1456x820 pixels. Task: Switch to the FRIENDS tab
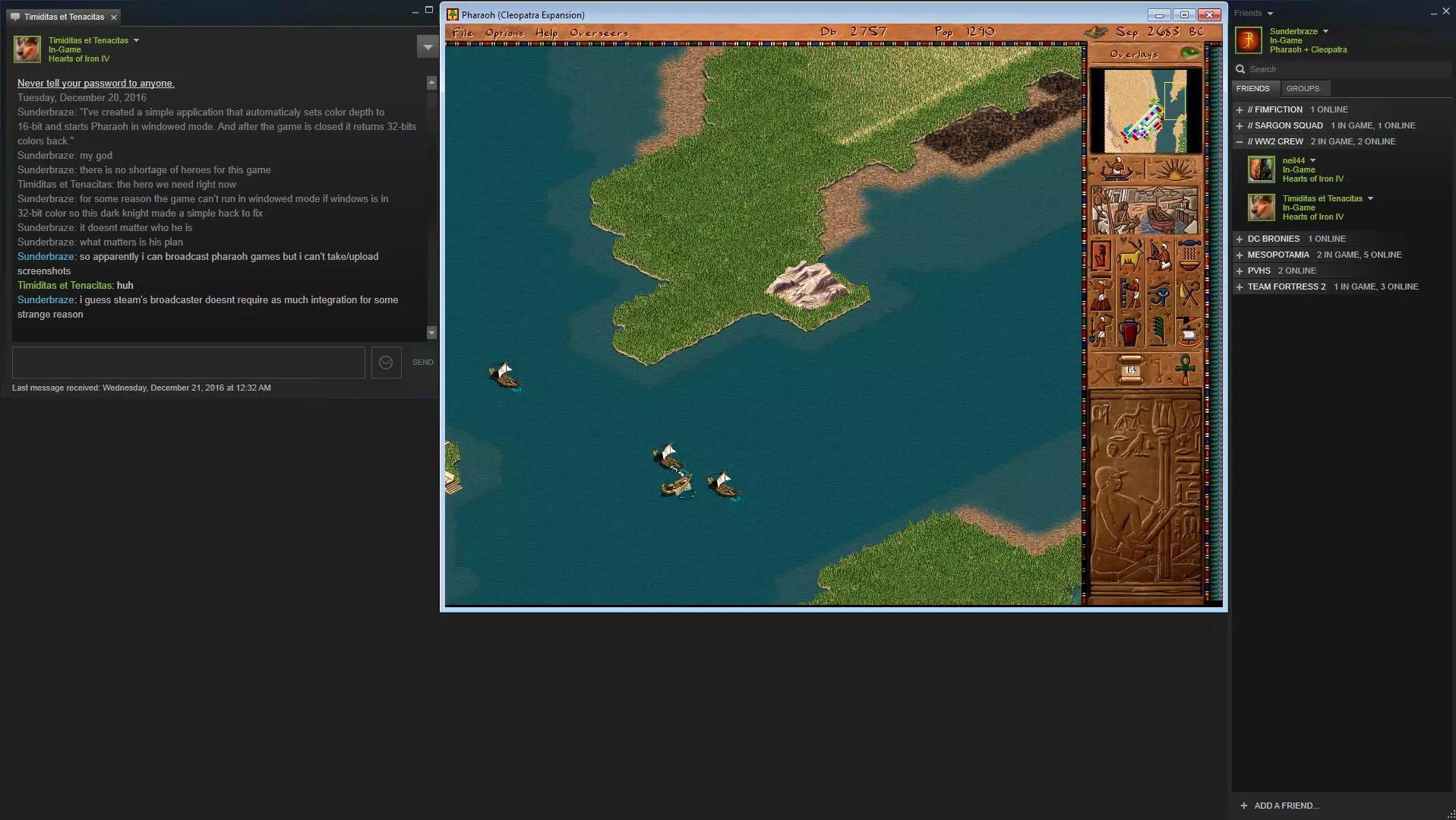[1253, 89]
